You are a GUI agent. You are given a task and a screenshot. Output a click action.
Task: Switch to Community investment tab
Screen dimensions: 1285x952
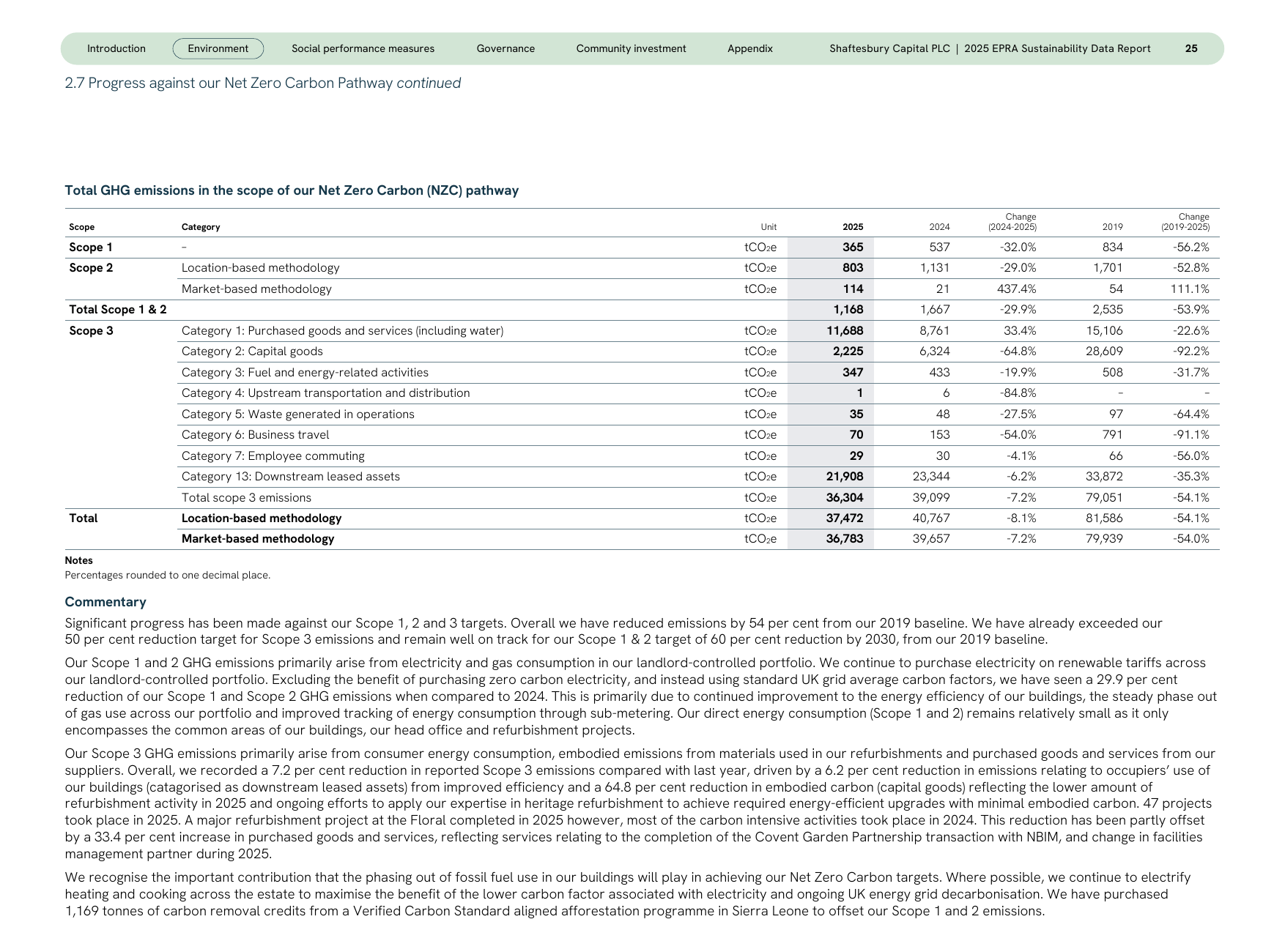[x=631, y=48]
